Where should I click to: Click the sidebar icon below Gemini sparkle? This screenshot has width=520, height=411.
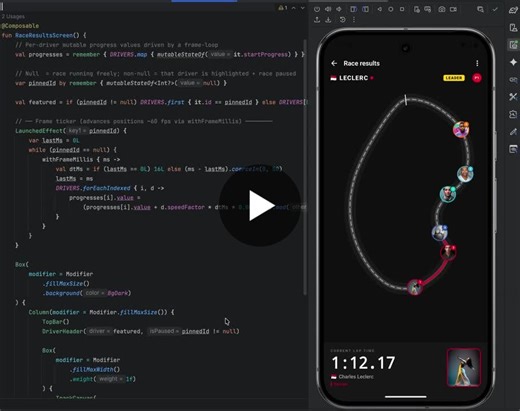coord(513,80)
